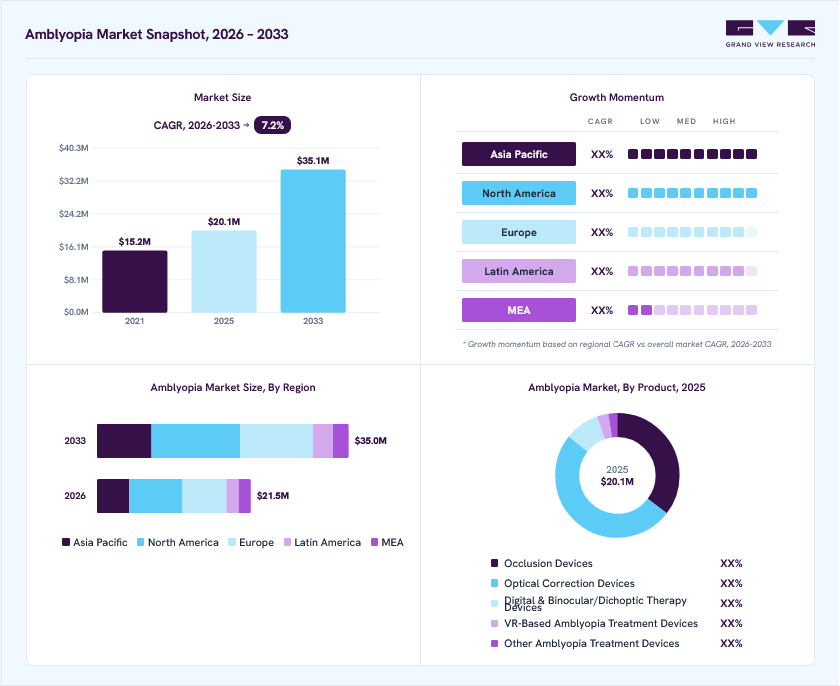Click the Amblyopia Market Snapshot heading

(x=157, y=34)
